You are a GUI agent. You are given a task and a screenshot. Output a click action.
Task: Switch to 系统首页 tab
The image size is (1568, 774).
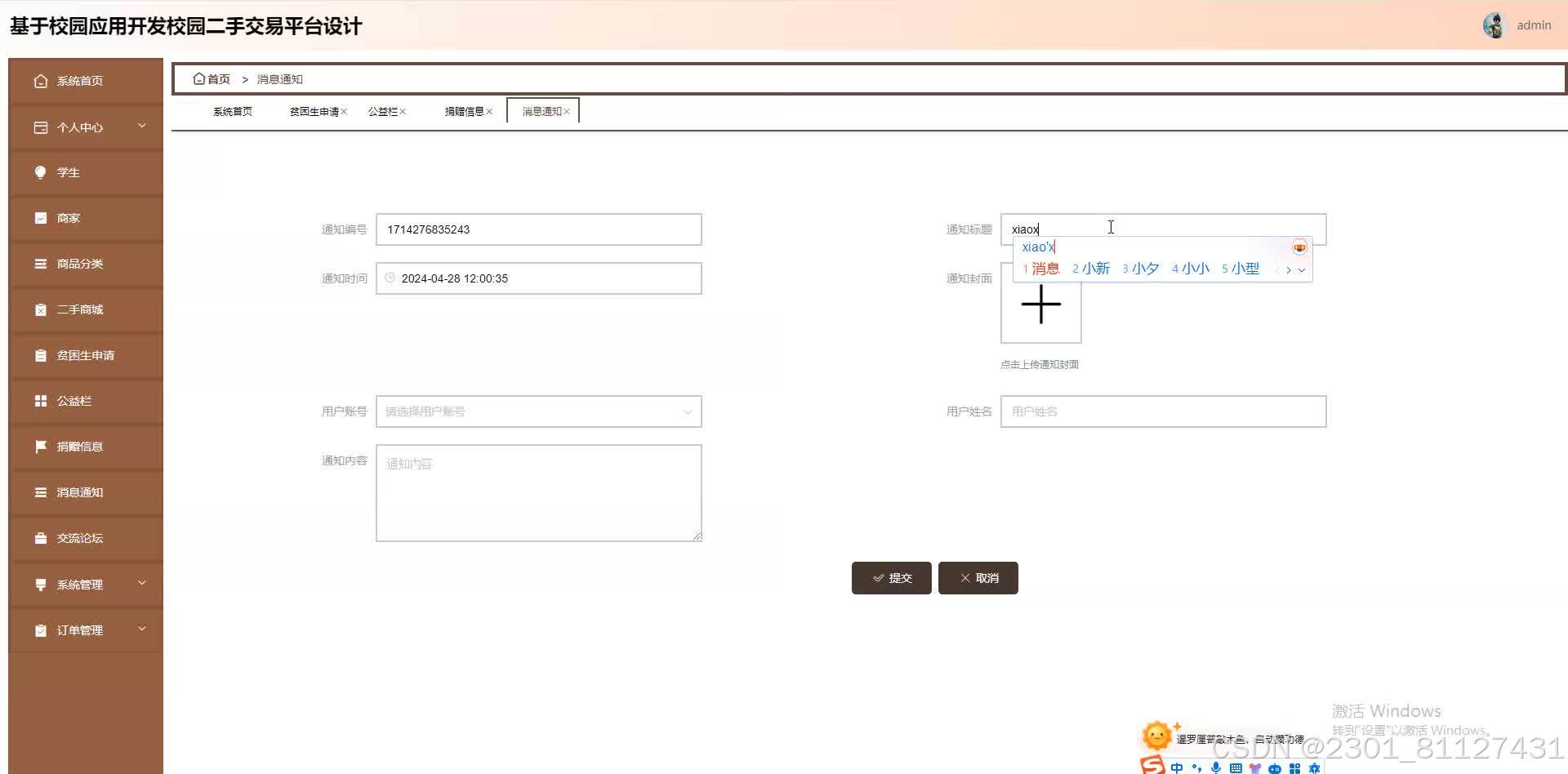click(x=233, y=111)
